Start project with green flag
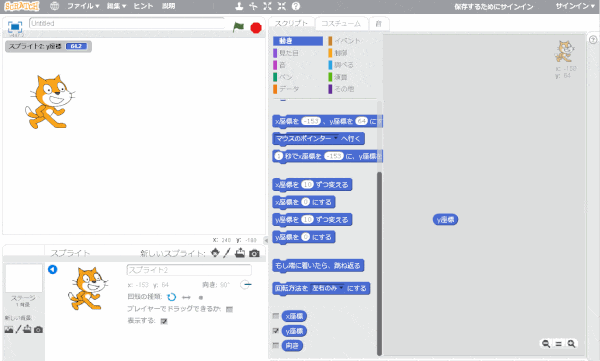This screenshot has height=361, width=600. pos(238,27)
